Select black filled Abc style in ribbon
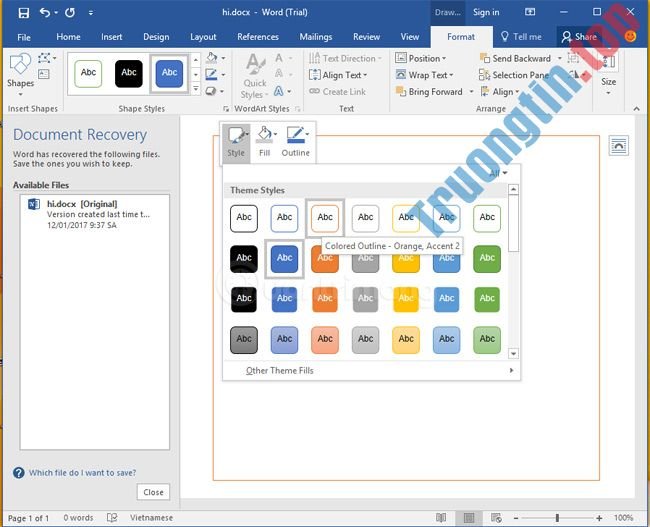This screenshot has height=527, width=650. [129, 73]
